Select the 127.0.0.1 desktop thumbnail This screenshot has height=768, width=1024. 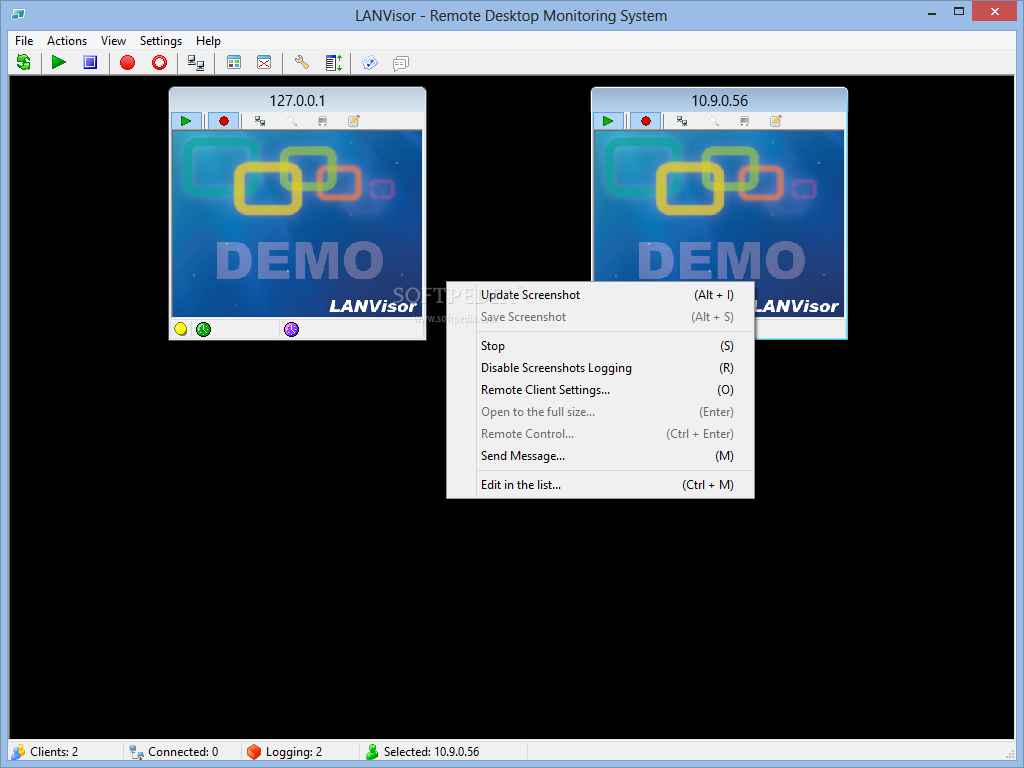[297, 223]
